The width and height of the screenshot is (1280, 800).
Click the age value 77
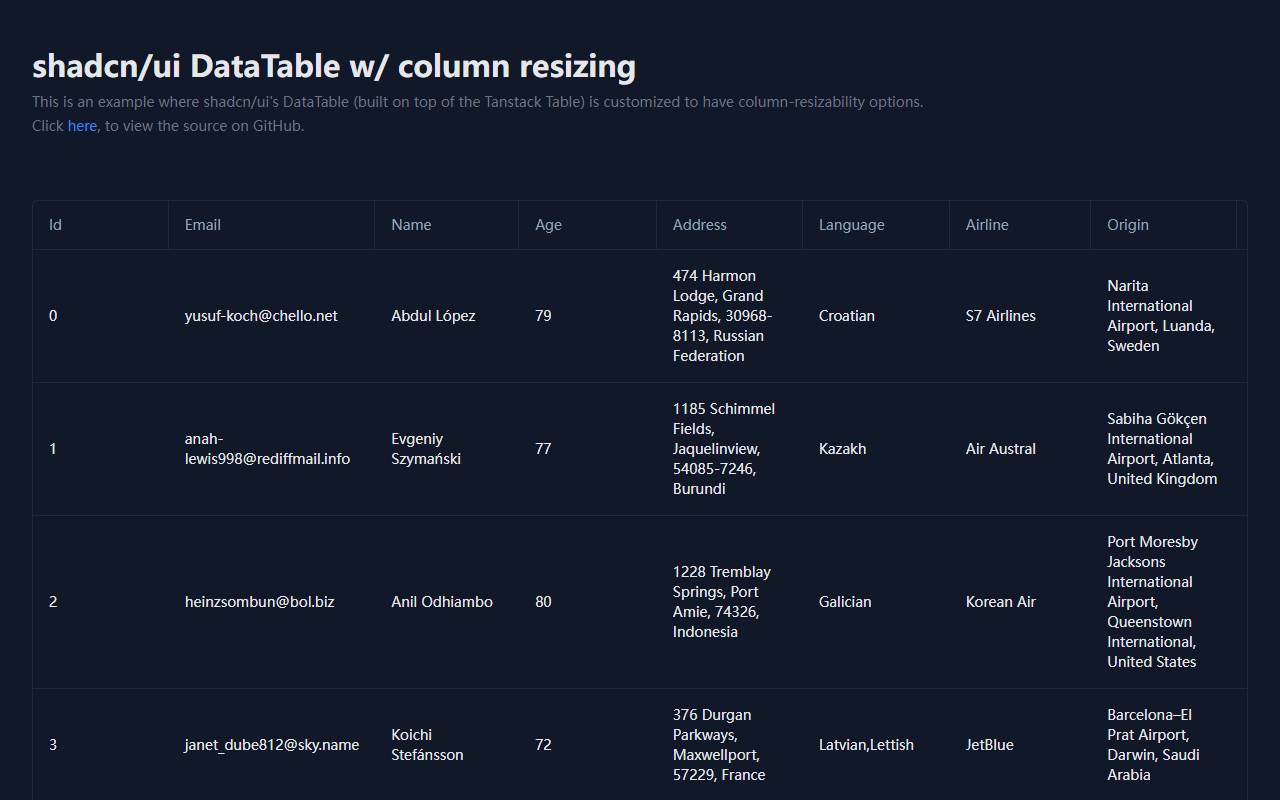(543, 449)
